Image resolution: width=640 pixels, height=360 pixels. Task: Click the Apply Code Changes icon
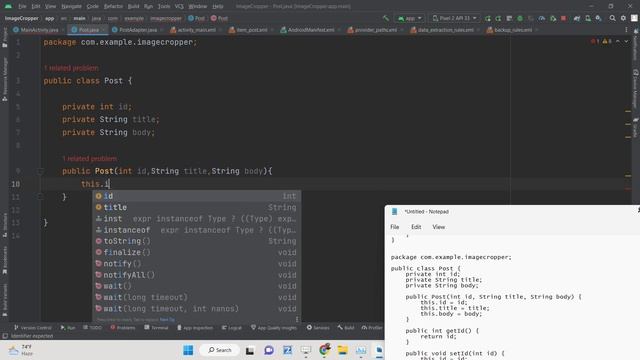click(x=498, y=18)
